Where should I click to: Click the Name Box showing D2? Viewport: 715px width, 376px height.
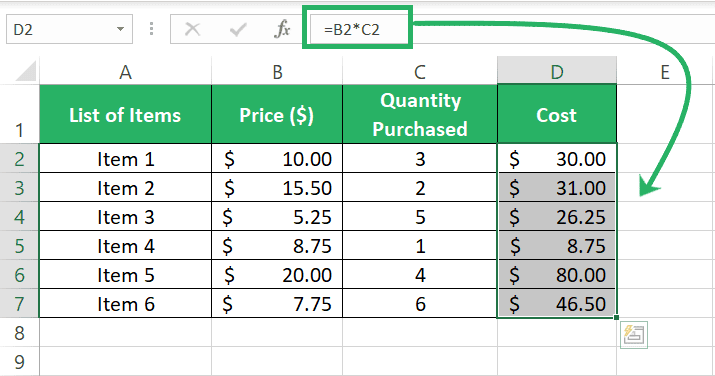pos(69,29)
